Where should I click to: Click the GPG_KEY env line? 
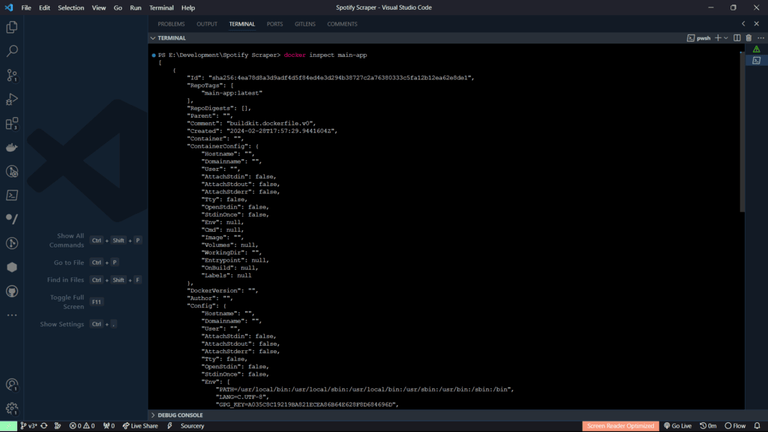[x=307, y=405]
